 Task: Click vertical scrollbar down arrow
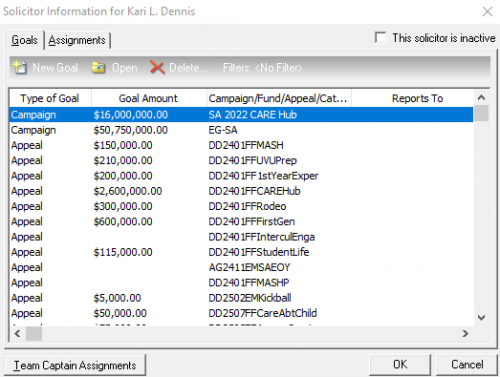(481, 318)
